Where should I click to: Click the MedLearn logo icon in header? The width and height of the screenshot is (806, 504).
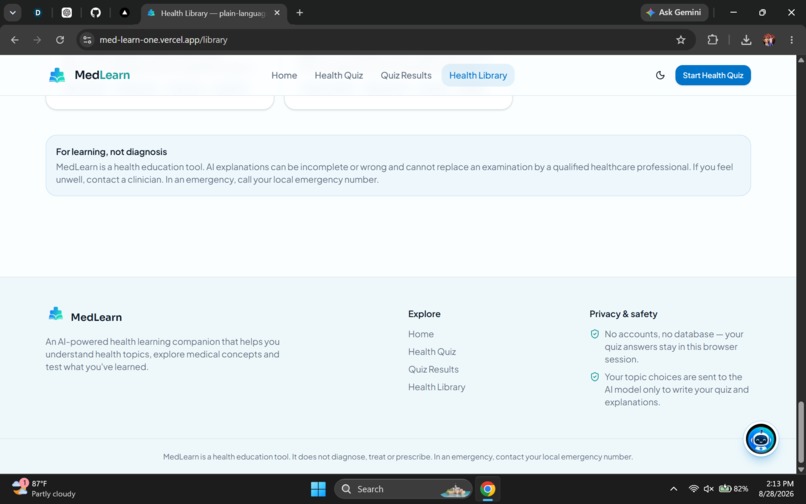click(57, 75)
